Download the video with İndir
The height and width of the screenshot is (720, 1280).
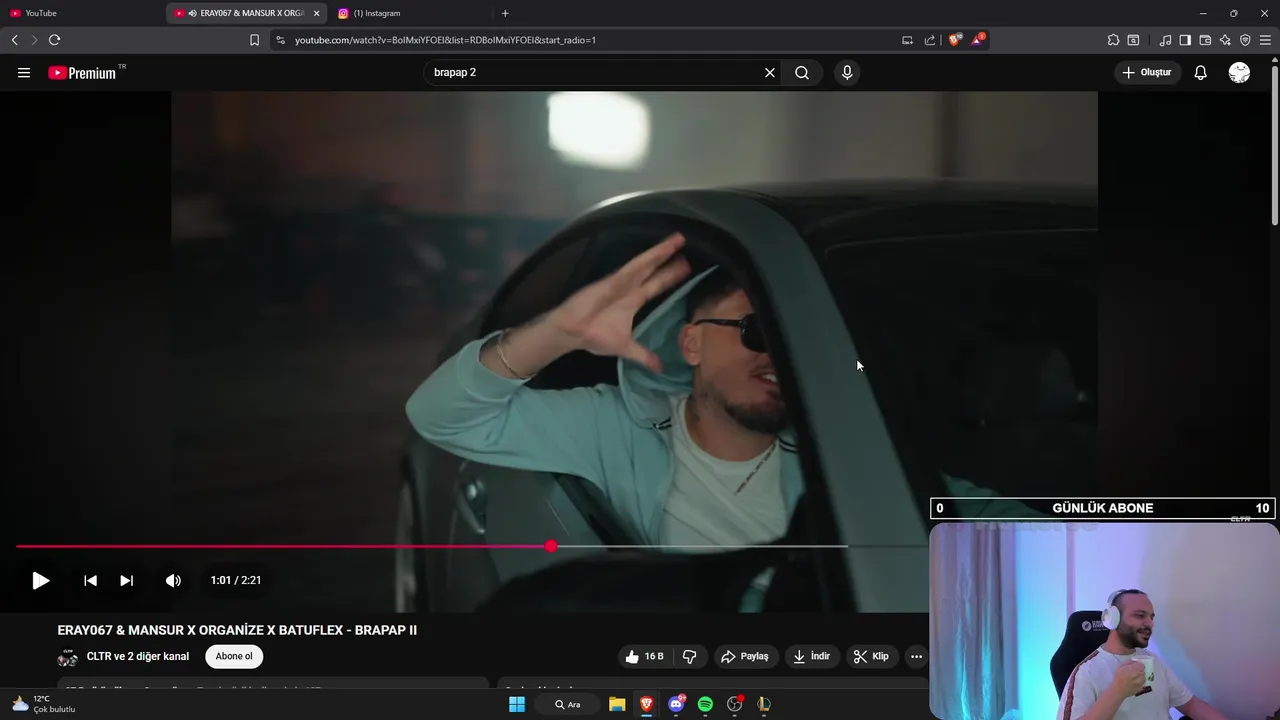[811, 656]
